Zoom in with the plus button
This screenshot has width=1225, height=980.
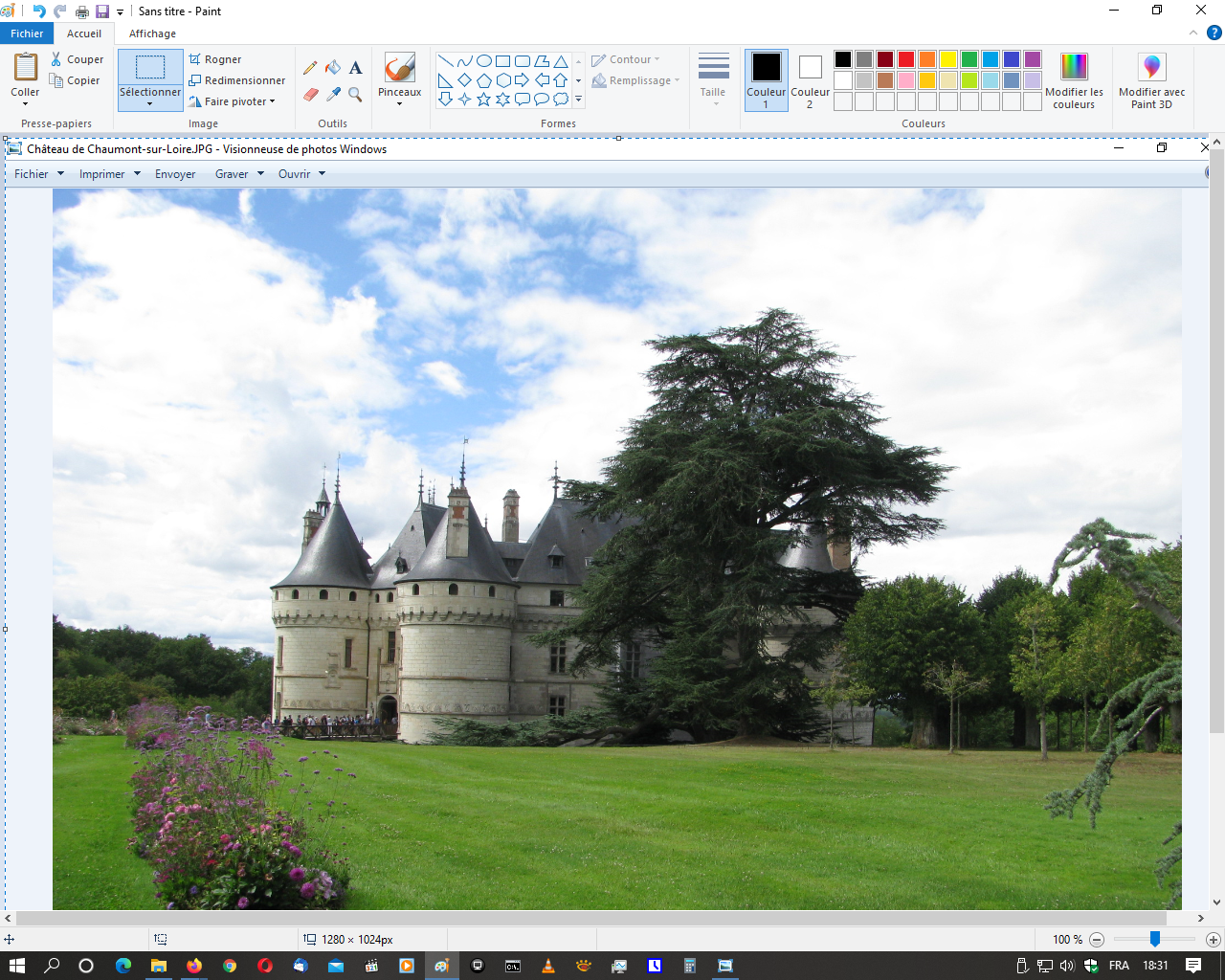(1214, 940)
